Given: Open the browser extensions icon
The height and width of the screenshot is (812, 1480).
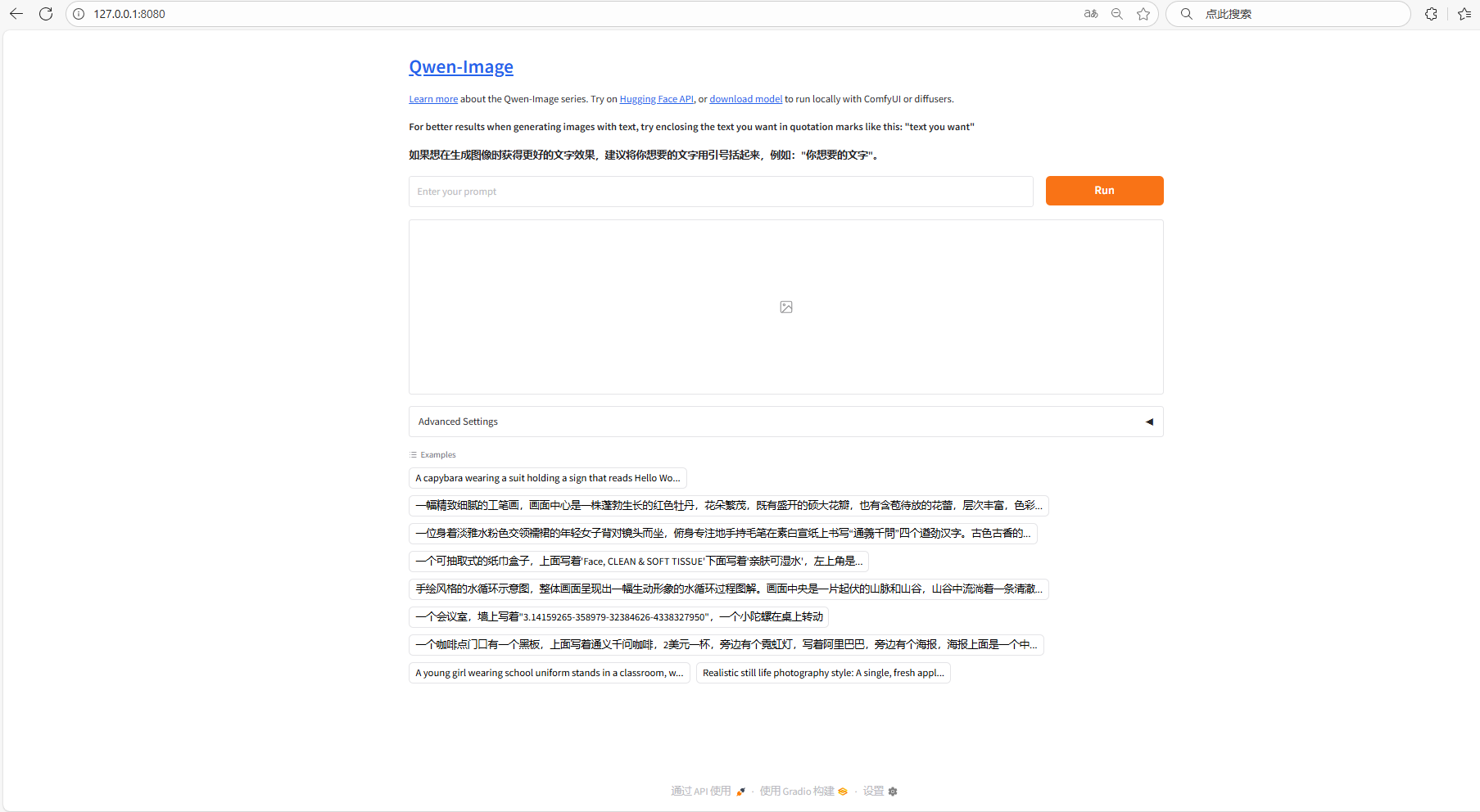Looking at the screenshot, I should pyautogui.click(x=1431, y=14).
